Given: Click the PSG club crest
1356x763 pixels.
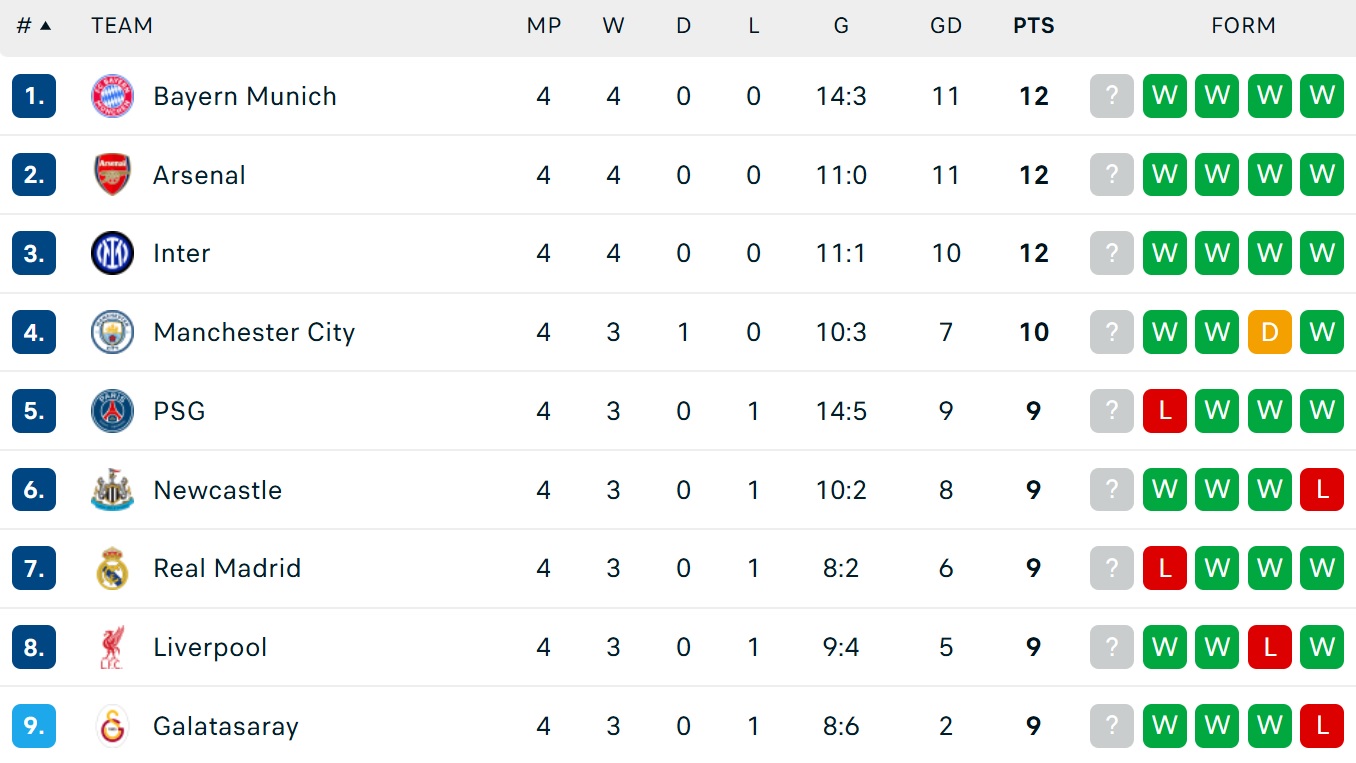Looking at the screenshot, I should pos(112,411).
